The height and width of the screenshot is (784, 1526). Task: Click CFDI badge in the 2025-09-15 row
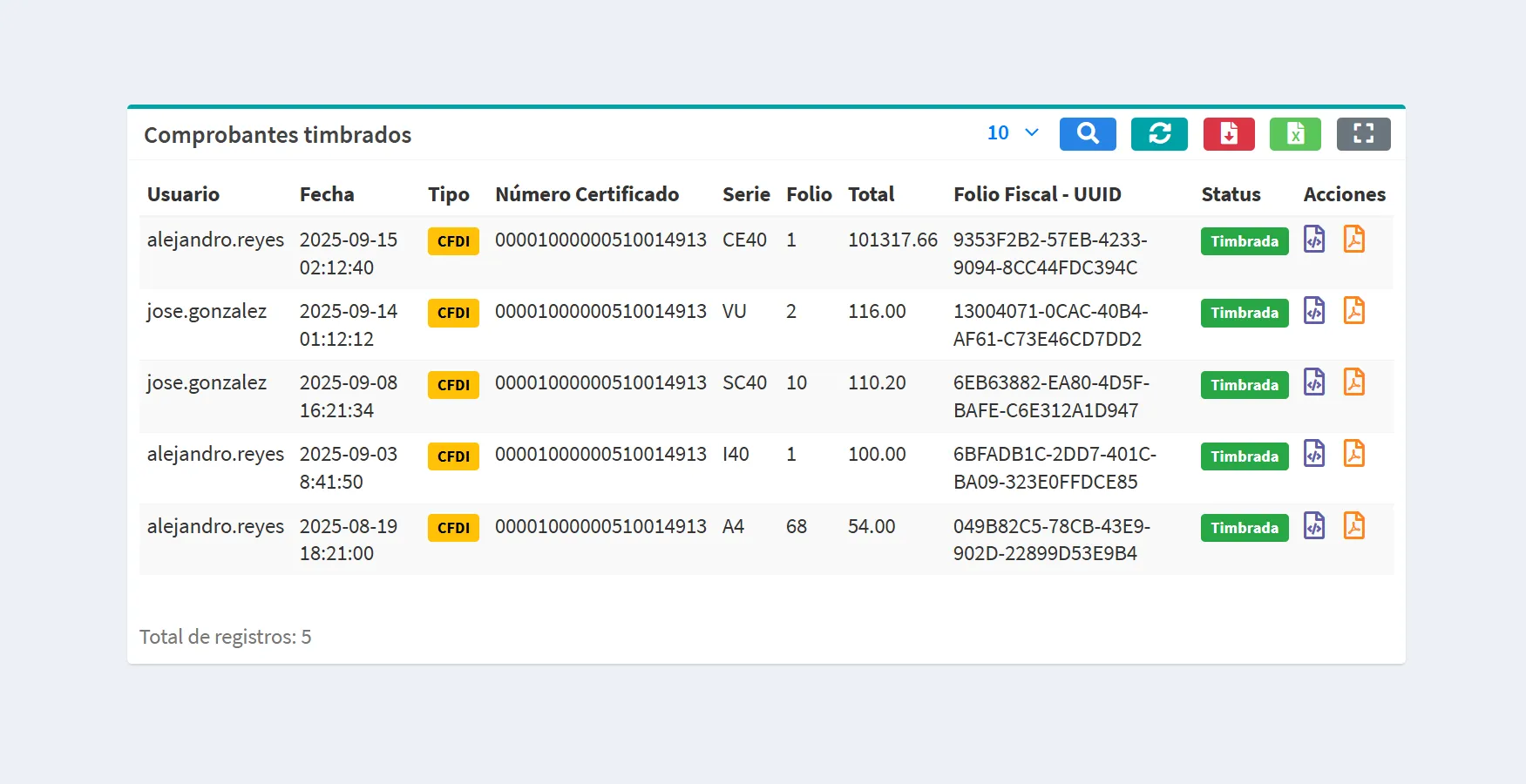pyautogui.click(x=453, y=241)
